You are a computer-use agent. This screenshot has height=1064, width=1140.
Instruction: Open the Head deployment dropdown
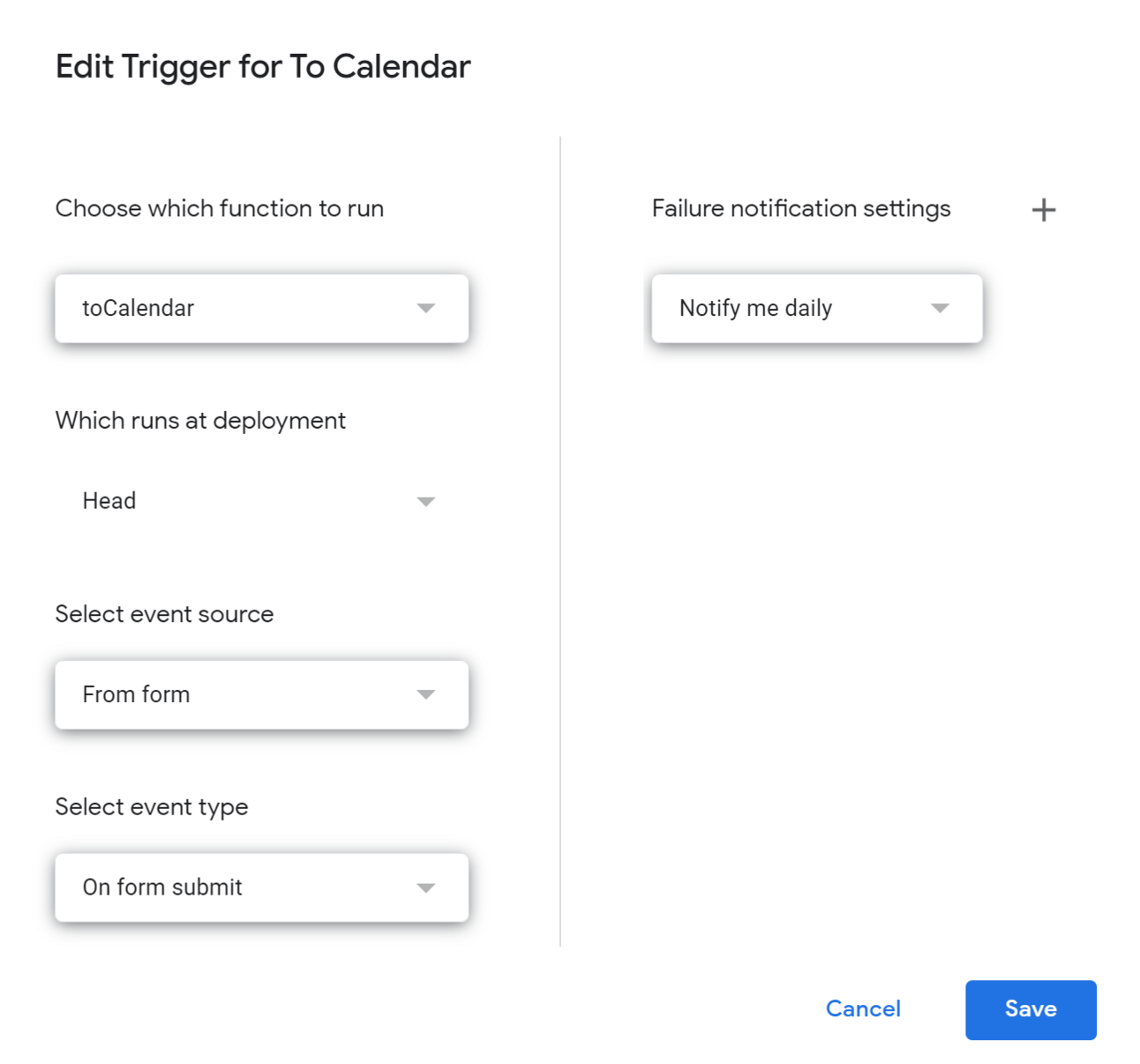pos(261,501)
